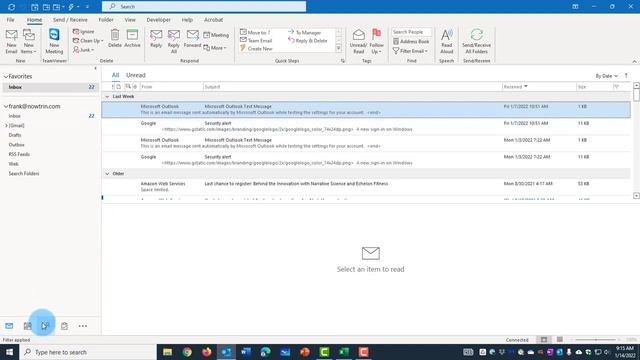Toggle Unread/Read status
This screenshot has width=640, height=360.
pos(358,41)
